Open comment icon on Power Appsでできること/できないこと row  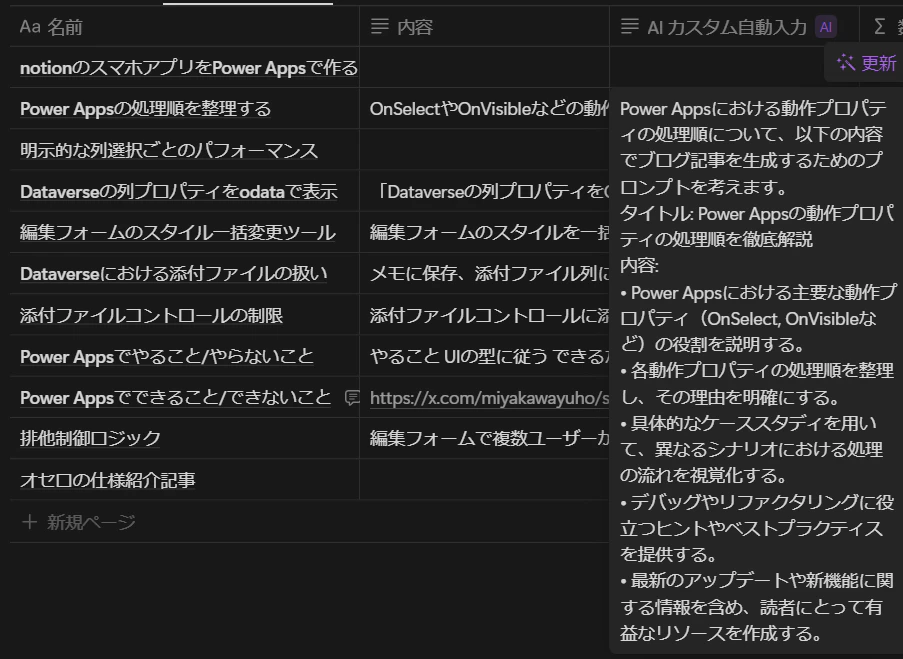352,397
